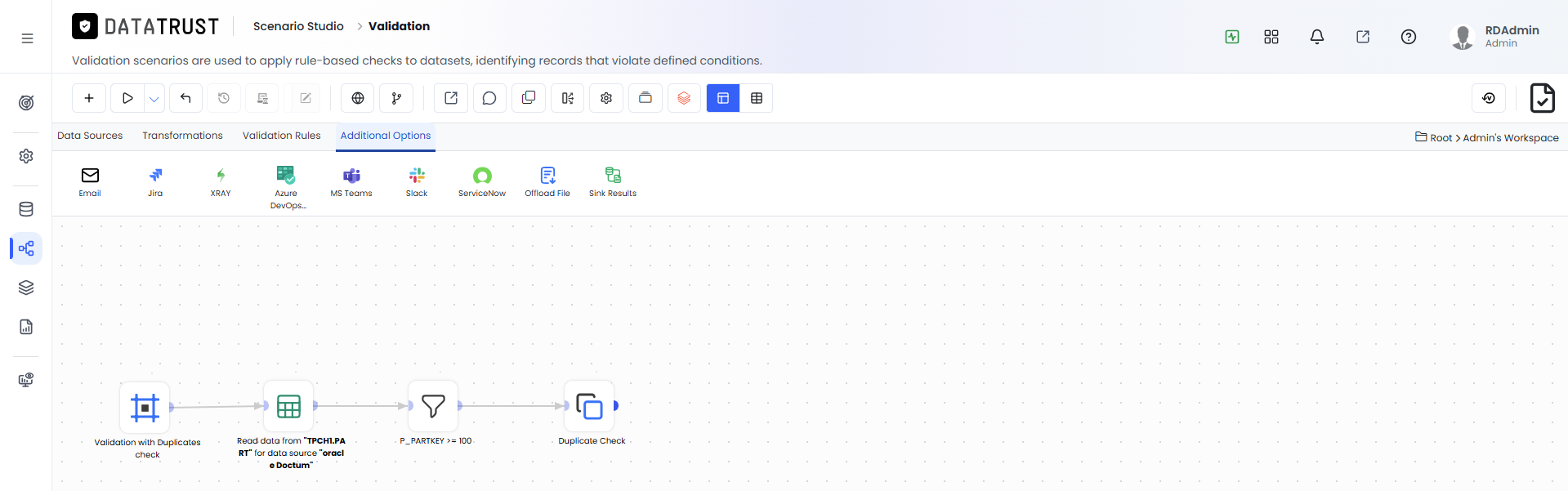Open the Azure DevOps integration

coord(286,187)
